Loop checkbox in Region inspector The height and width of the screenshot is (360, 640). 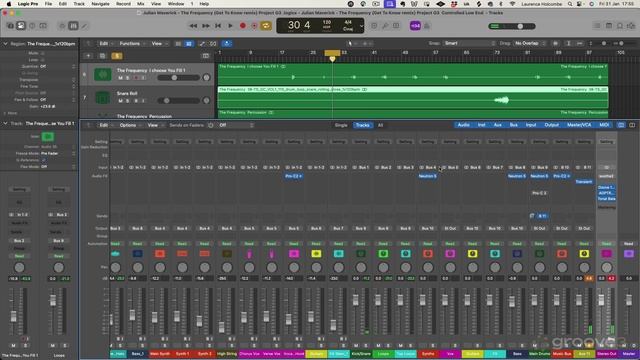click(42, 60)
